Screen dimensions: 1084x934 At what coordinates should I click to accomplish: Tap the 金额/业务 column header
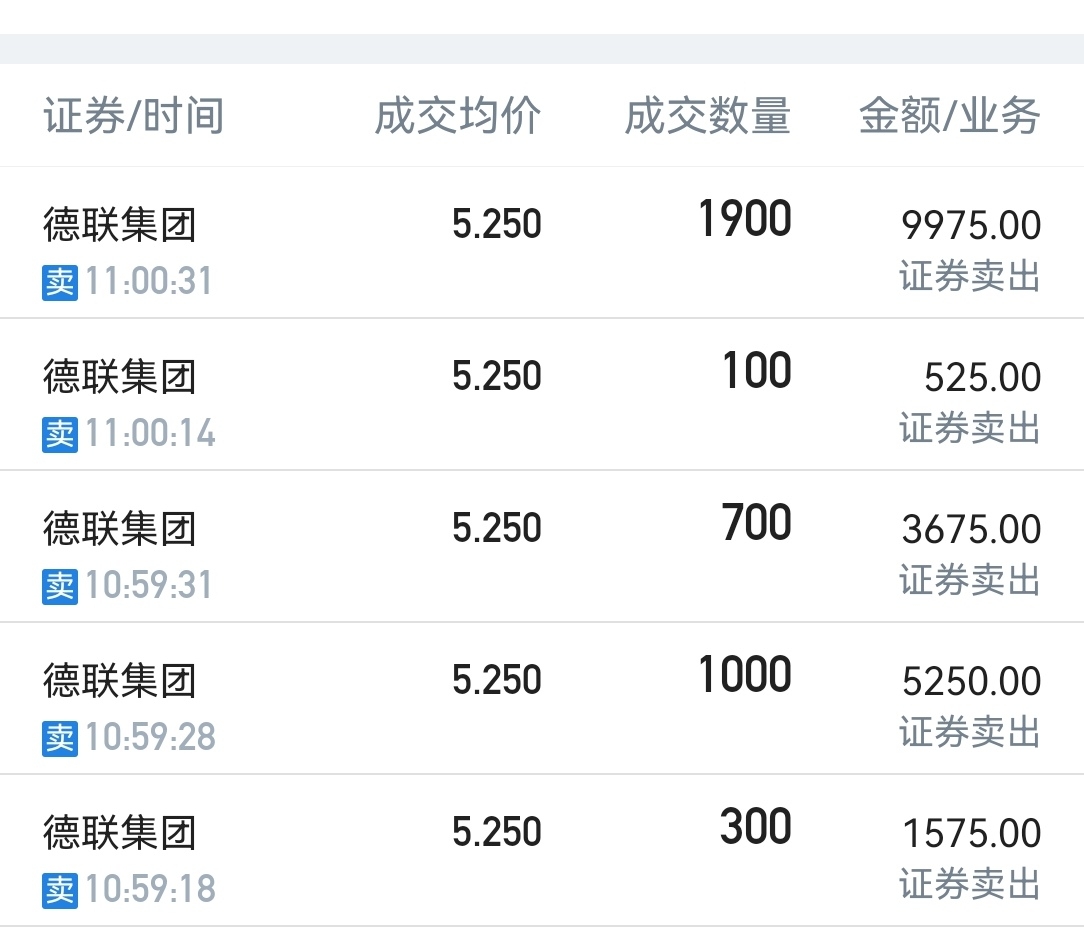pyautogui.click(x=949, y=117)
